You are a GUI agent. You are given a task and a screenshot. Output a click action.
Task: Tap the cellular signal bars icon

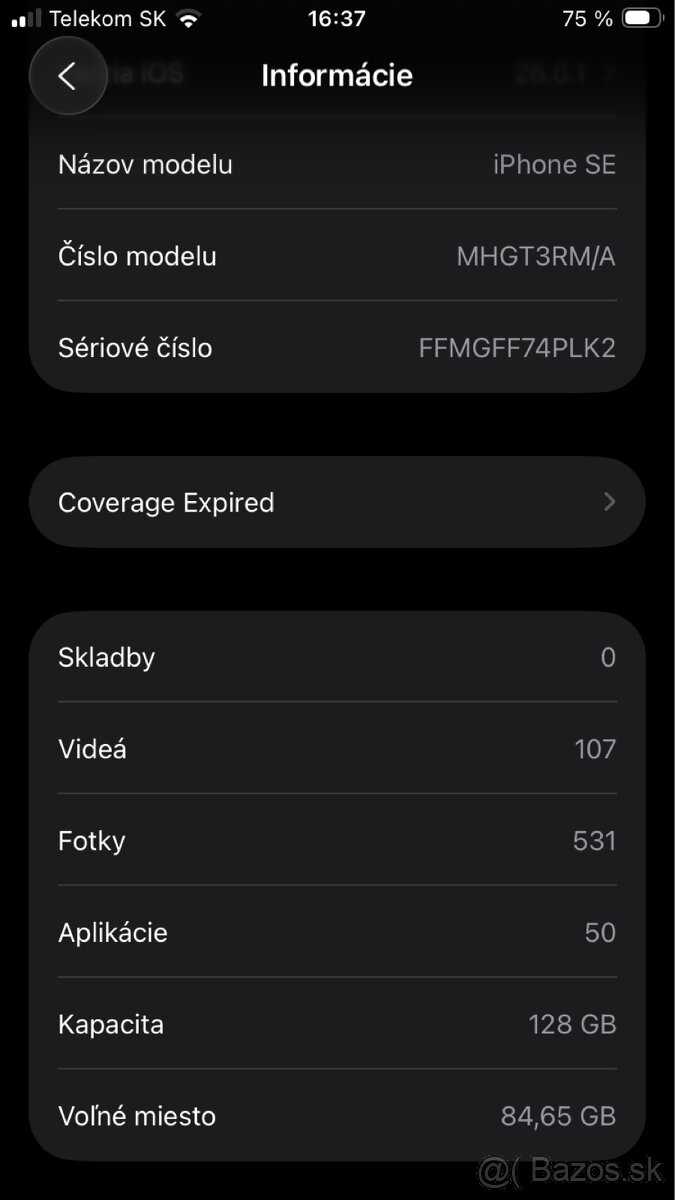27,18
